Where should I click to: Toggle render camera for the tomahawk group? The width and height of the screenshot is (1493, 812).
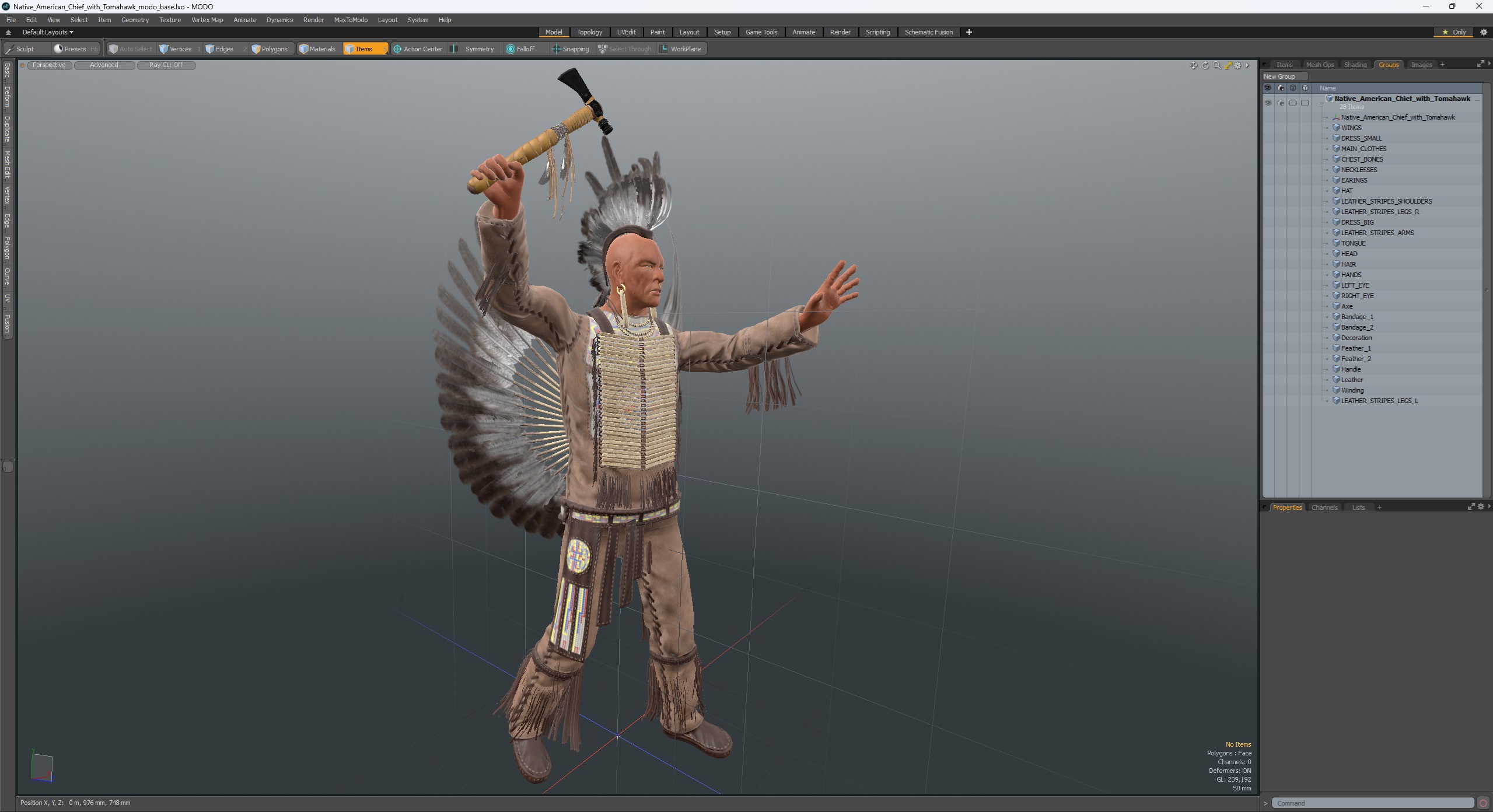tap(1281, 103)
